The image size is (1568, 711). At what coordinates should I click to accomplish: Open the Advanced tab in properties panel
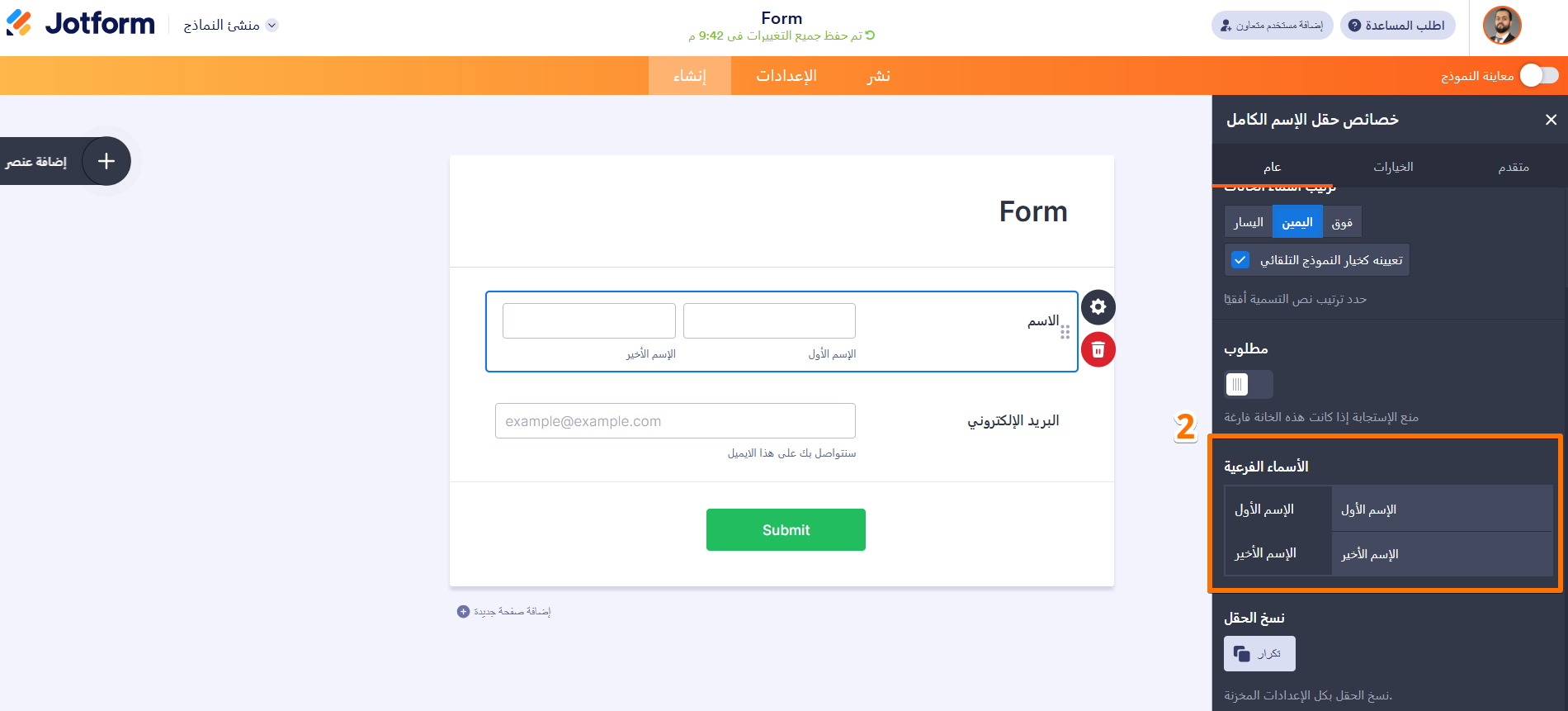[1514, 167]
